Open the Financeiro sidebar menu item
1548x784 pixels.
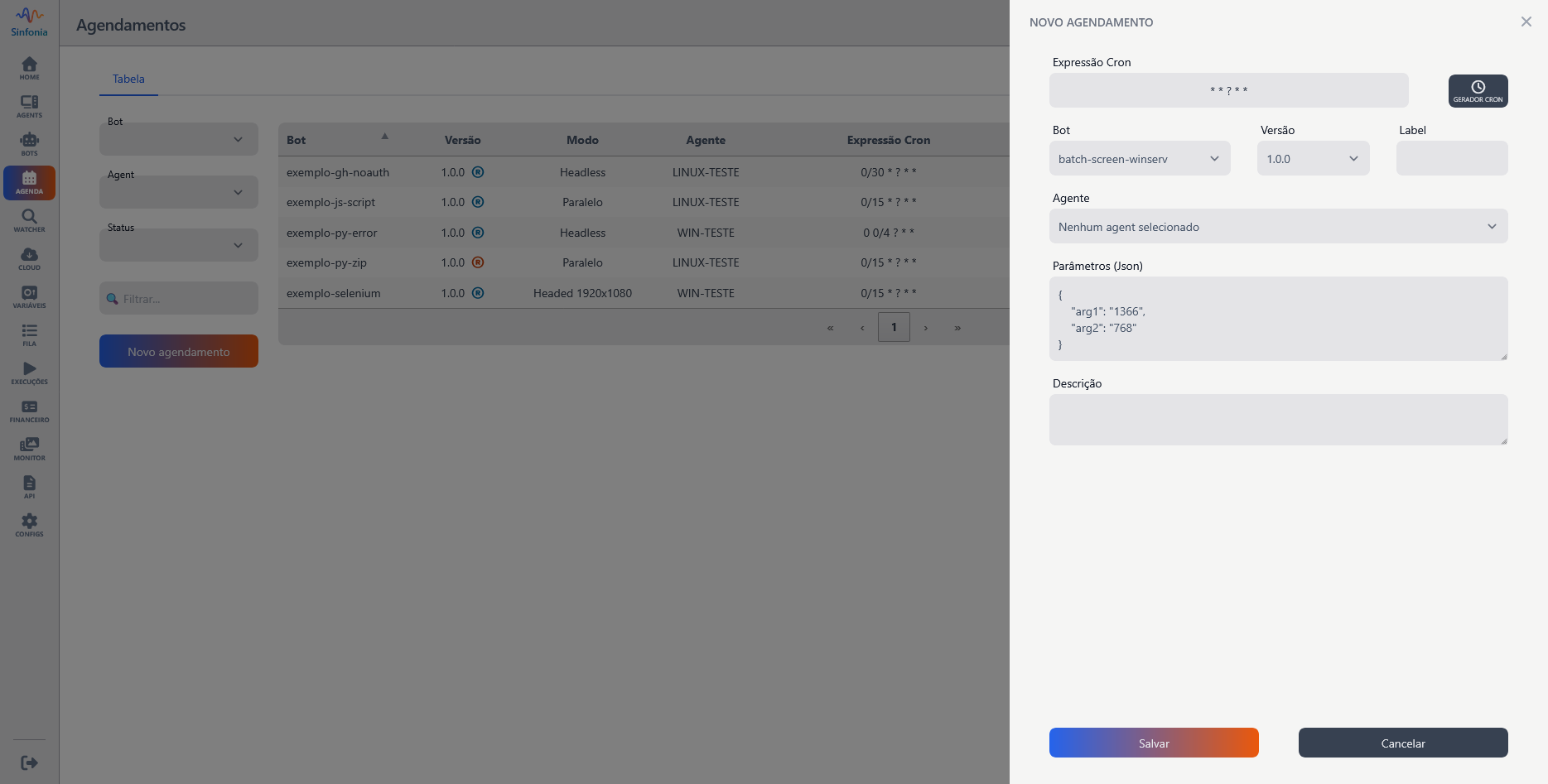tap(29, 411)
